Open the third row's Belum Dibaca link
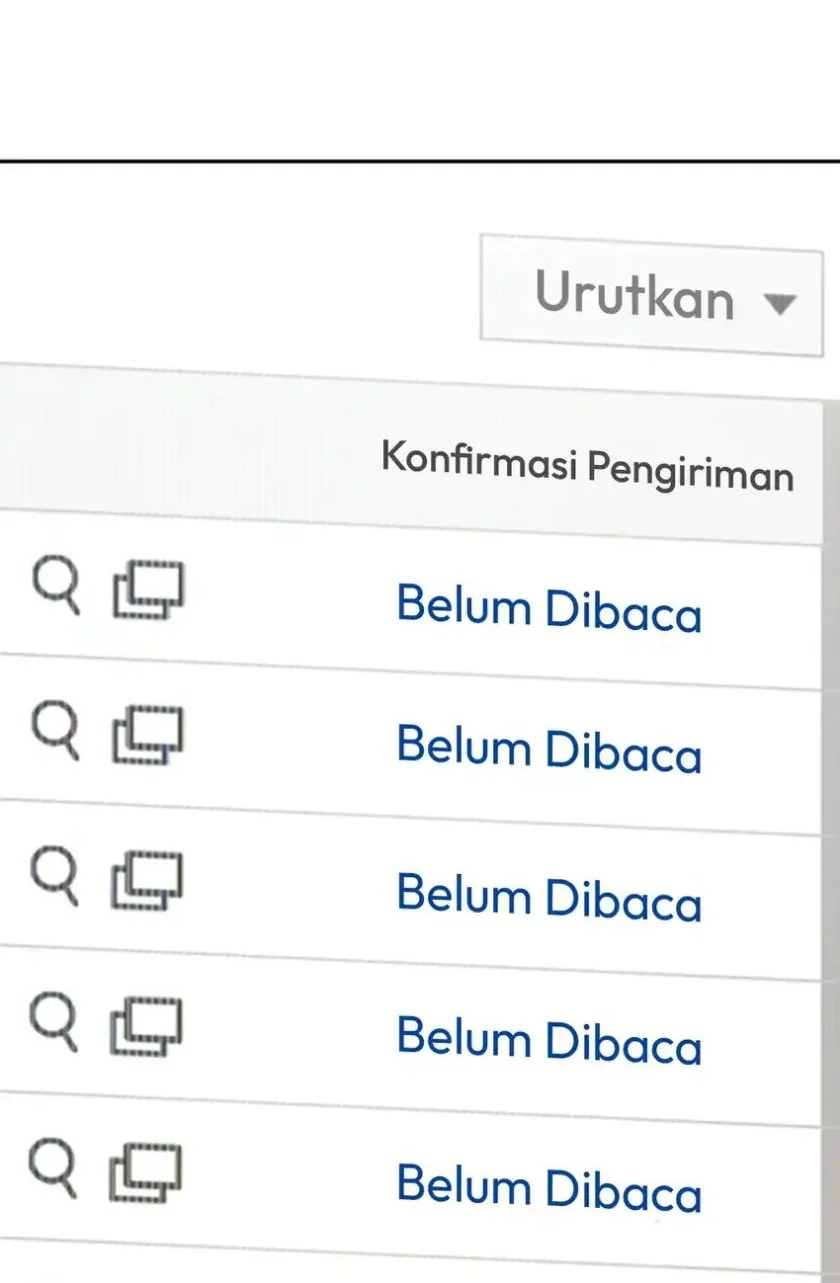 549,896
